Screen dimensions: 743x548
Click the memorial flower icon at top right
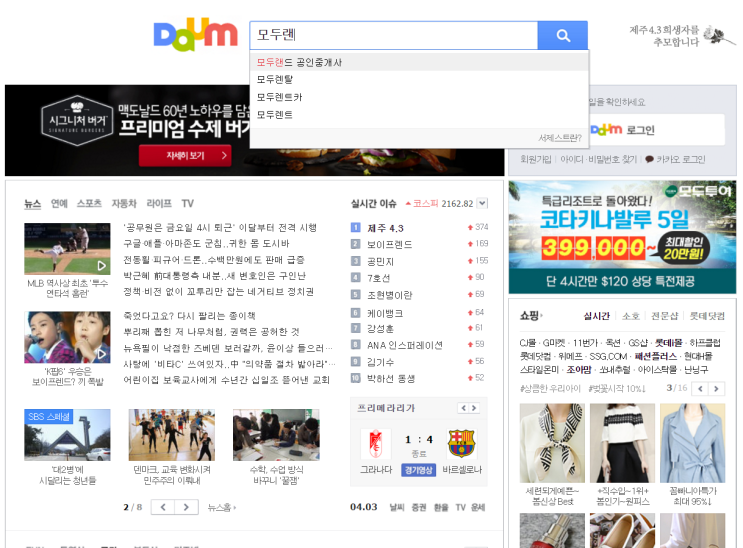[719, 35]
